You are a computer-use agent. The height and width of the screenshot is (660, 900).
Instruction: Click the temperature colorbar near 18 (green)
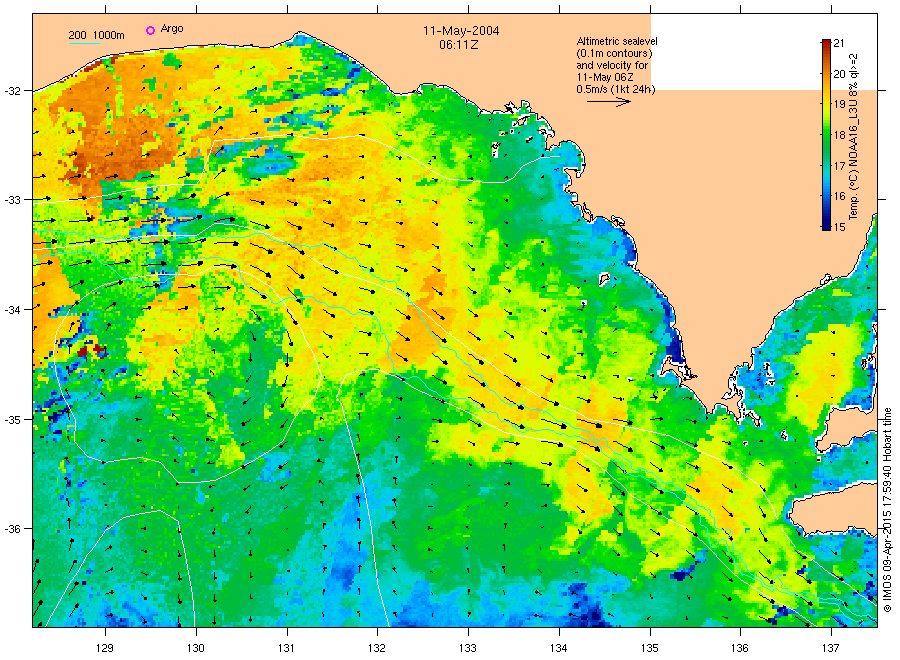[826, 135]
